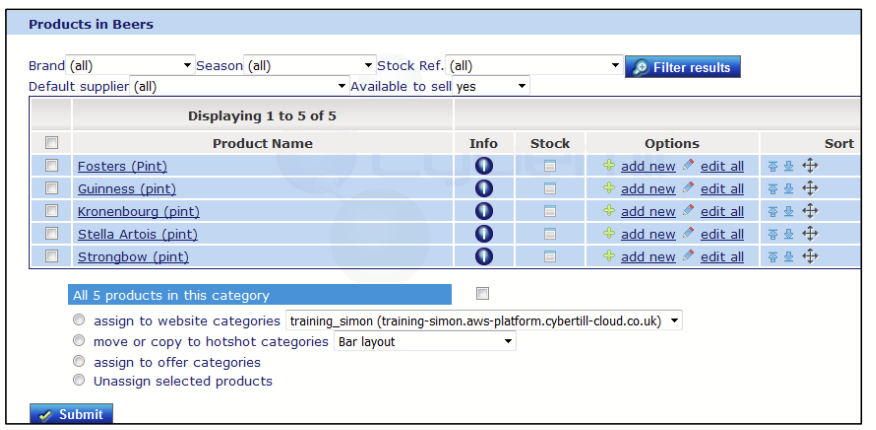Screen dimensions: 876x430
Task: Open info icon for Kronenbourg (pint)
Action: tap(484, 211)
